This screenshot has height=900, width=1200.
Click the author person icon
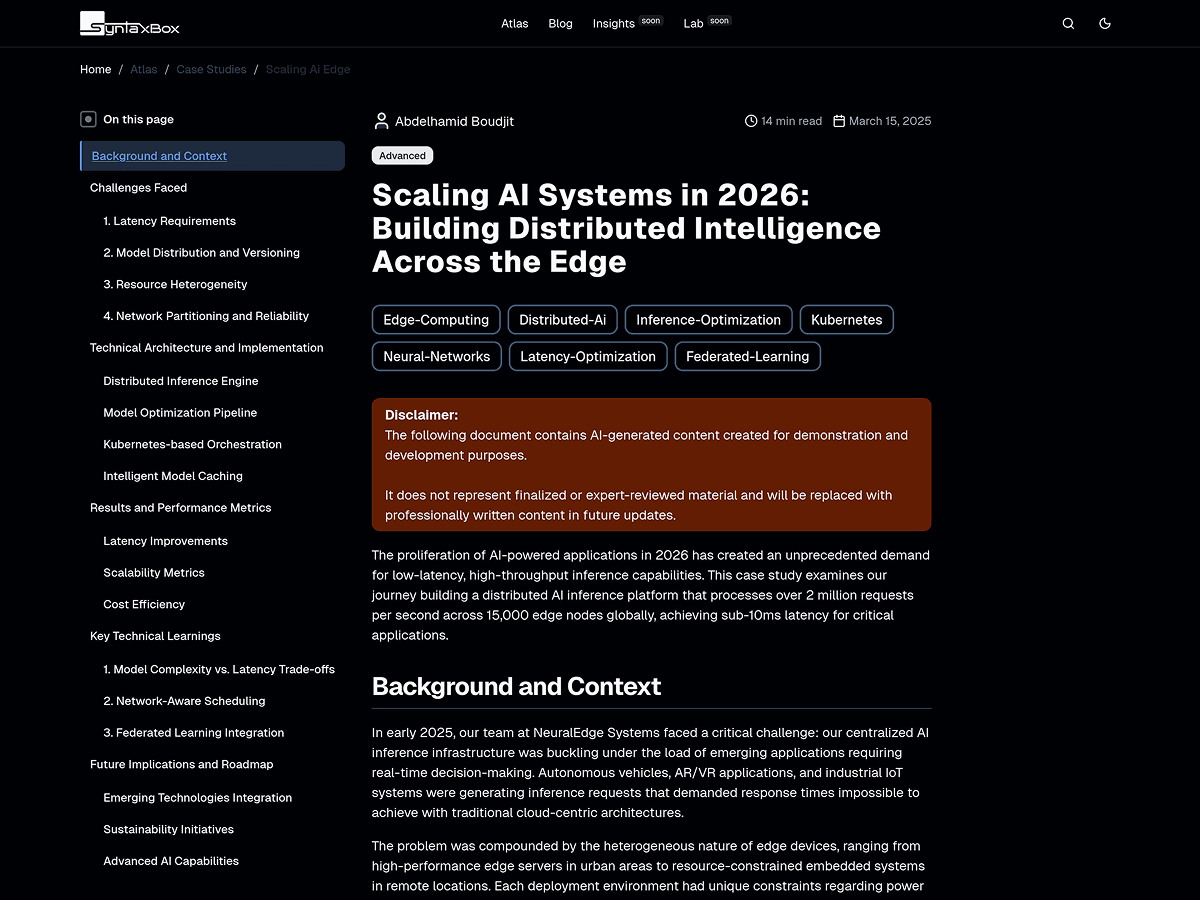[381, 121]
